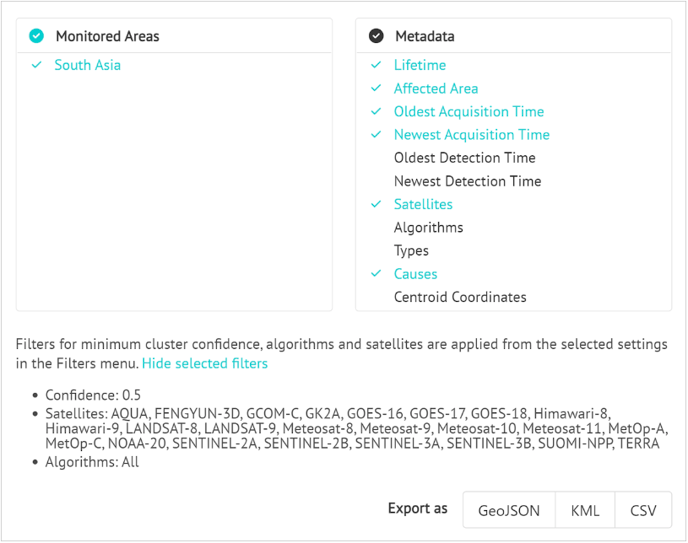688x543 pixels.
Task: Uncheck the Lifetime metadata checkmark
Action: pyautogui.click(x=376, y=65)
